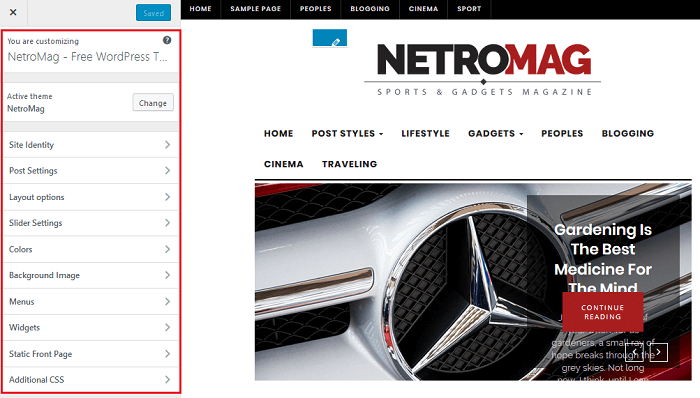Click the blue edit pencil shortcut
Viewport: 700px width, 398px height.
[329, 38]
